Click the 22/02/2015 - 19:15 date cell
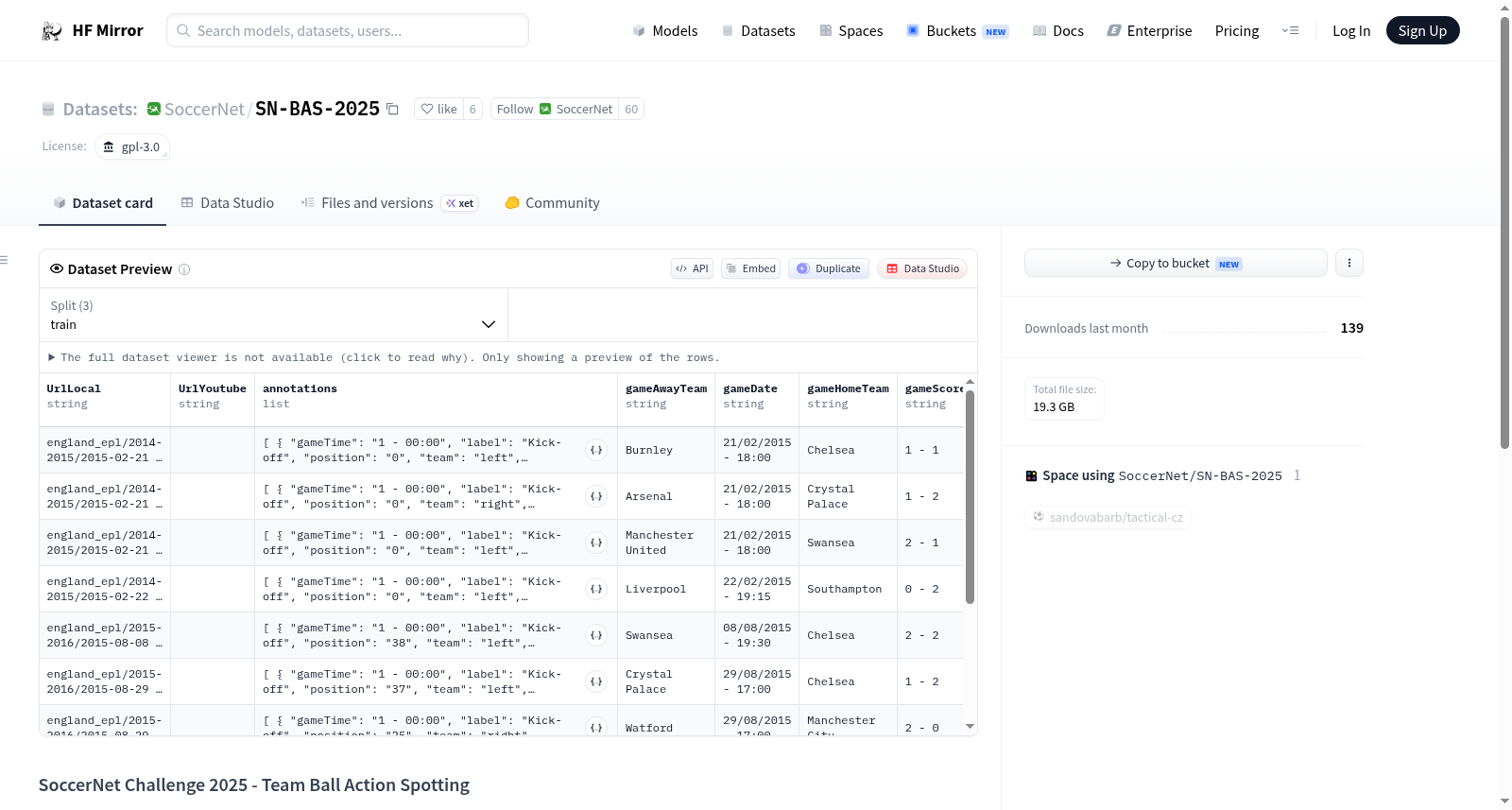This screenshot has width=1512, height=810. [x=757, y=589]
